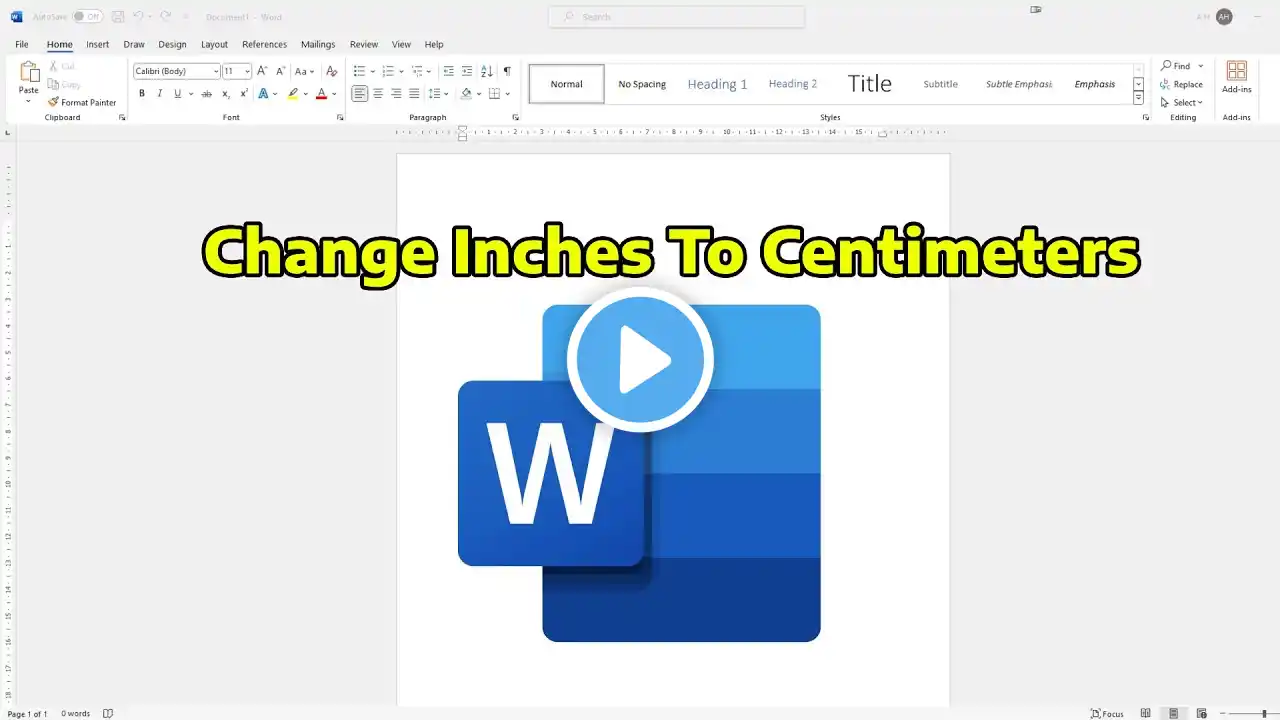Image resolution: width=1280 pixels, height=720 pixels.
Task: Click the Search box in title bar
Action: click(x=677, y=17)
